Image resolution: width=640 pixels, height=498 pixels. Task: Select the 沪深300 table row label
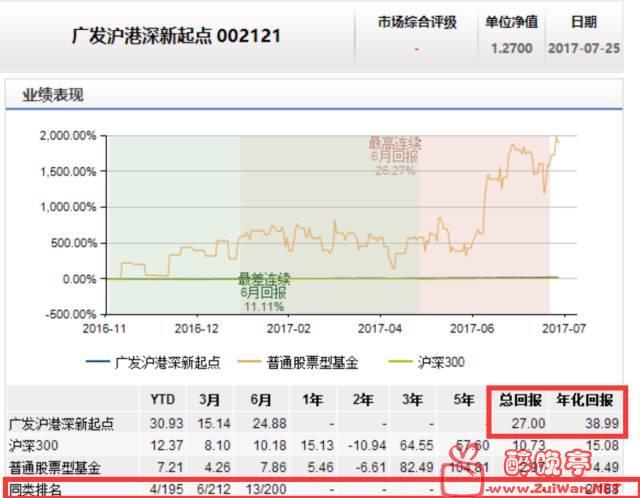click(33, 445)
